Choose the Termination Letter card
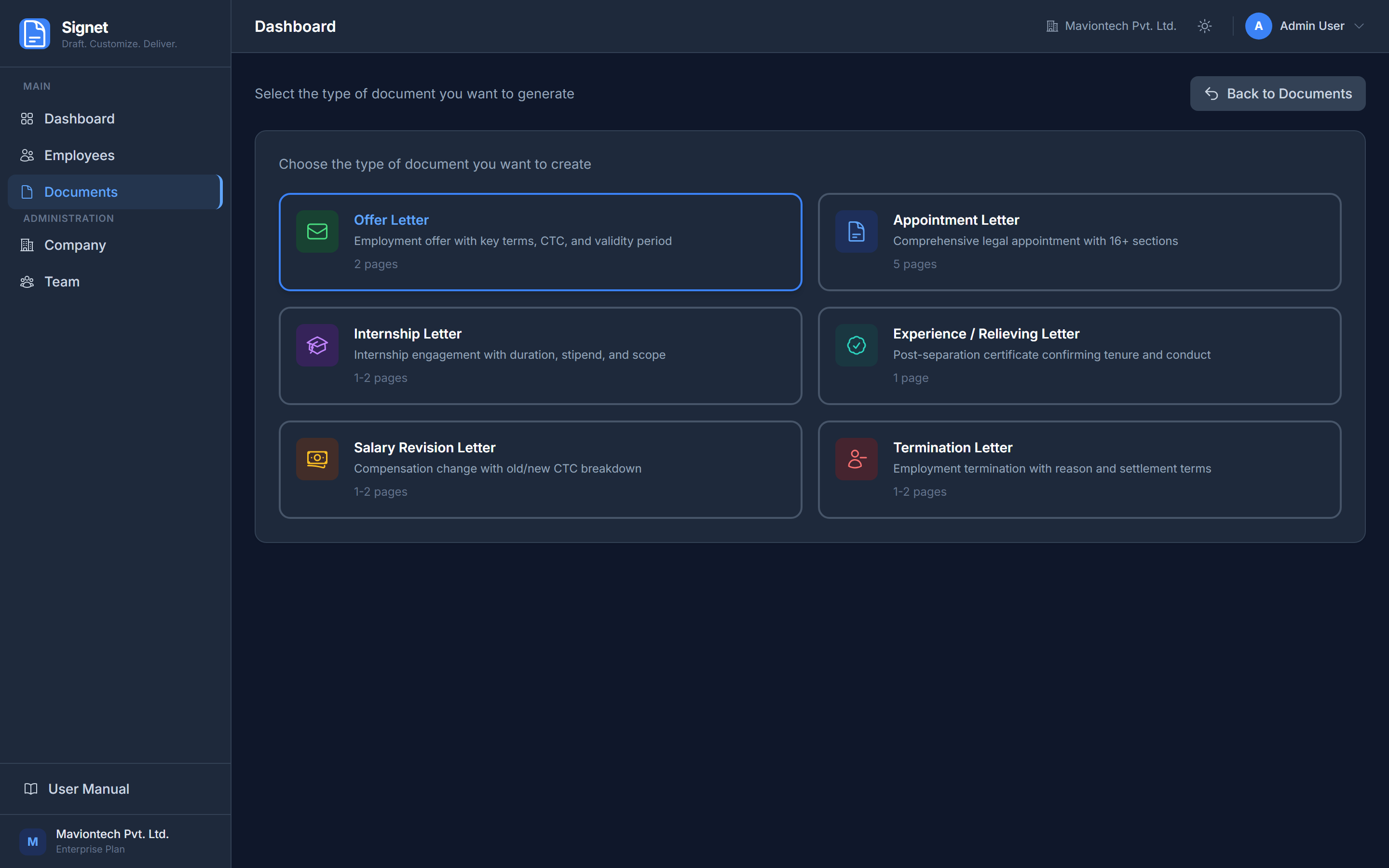 [1079, 470]
